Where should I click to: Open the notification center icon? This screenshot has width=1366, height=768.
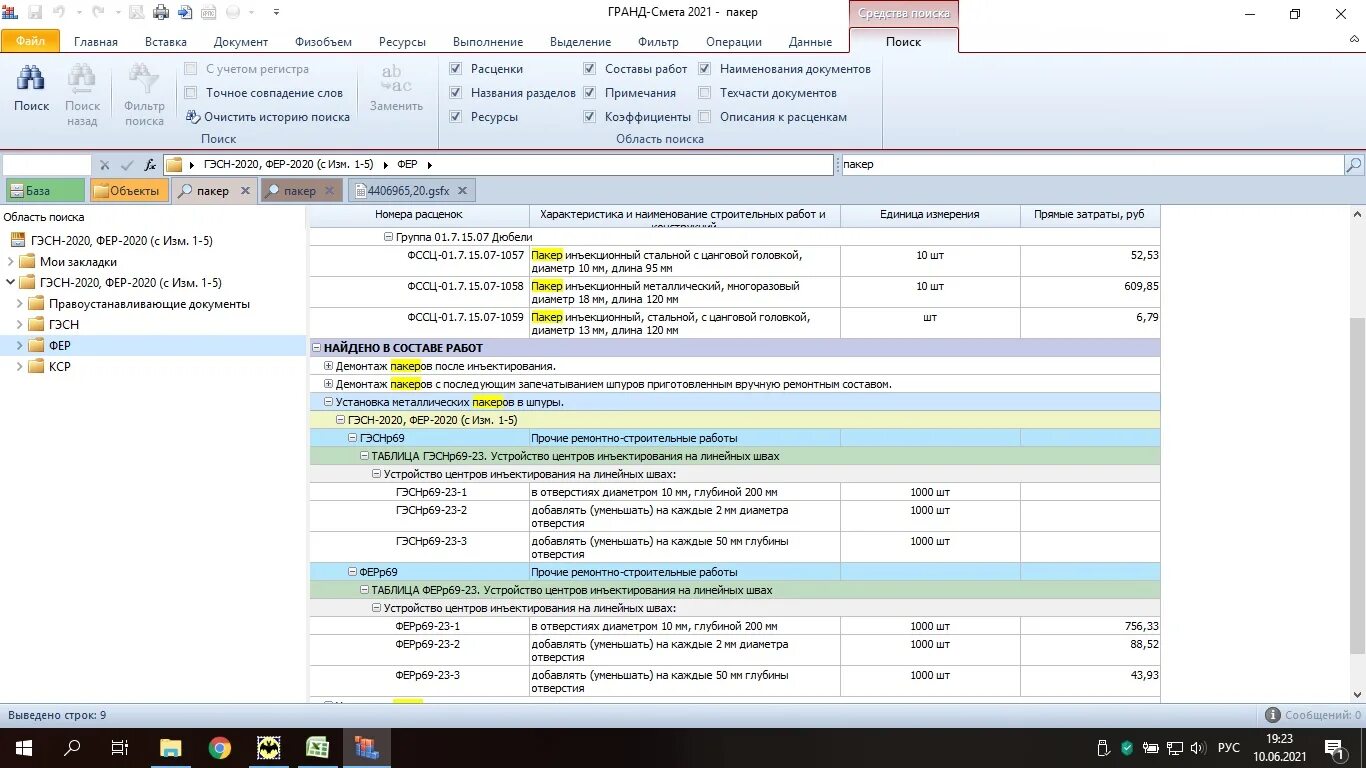coord(1333,748)
